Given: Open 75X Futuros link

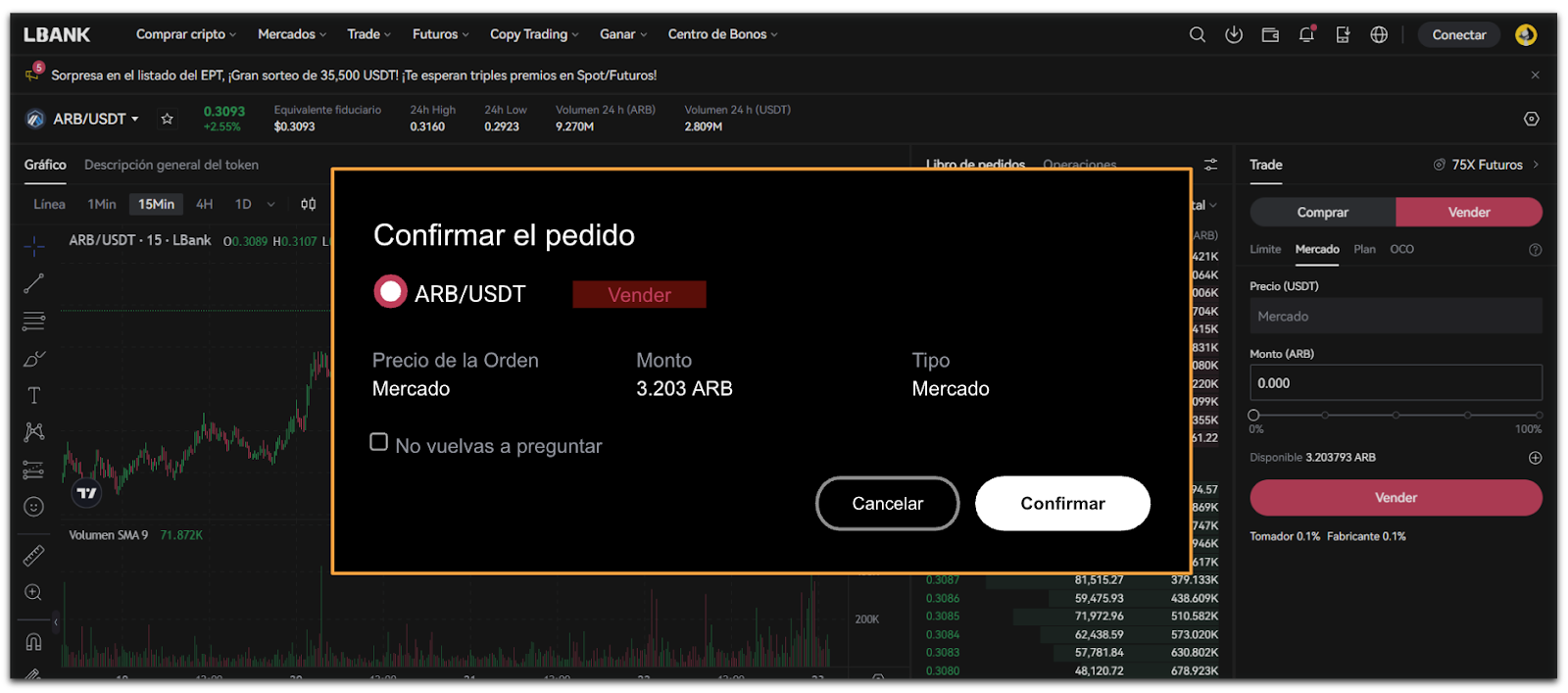Looking at the screenshot, I should 1487,165.
